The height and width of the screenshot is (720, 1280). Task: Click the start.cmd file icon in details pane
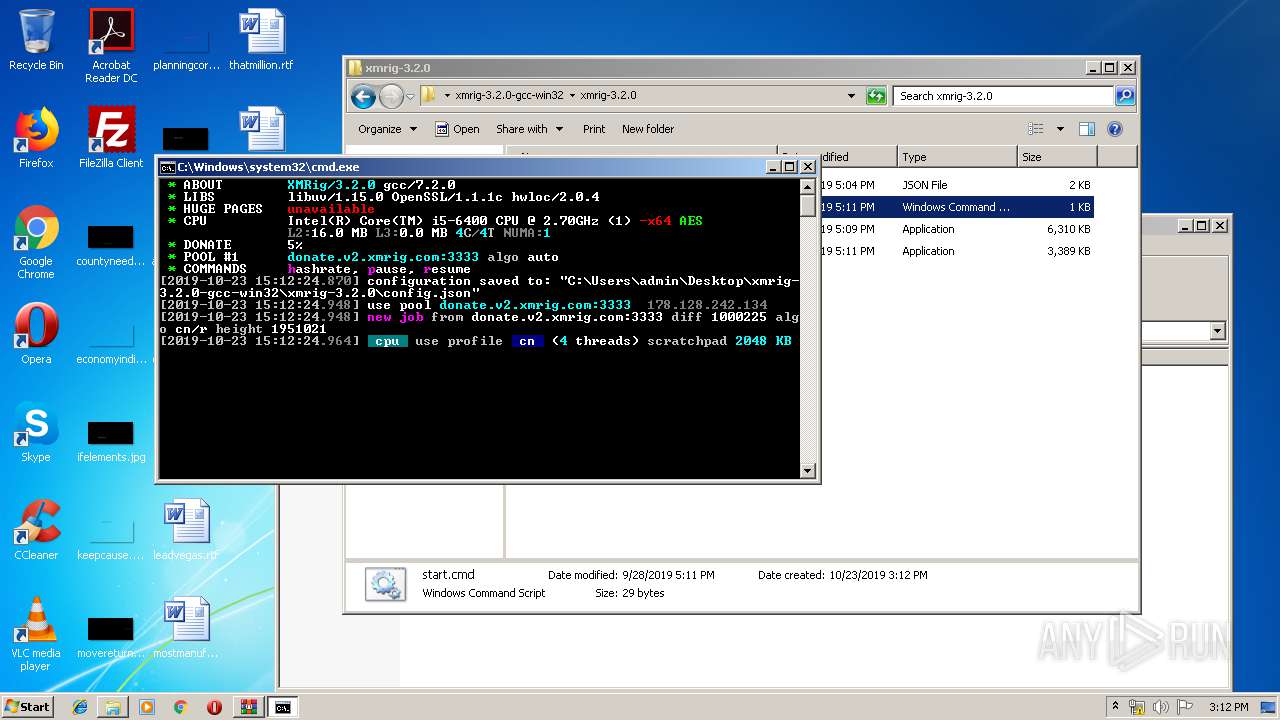(x=385, y=584)
